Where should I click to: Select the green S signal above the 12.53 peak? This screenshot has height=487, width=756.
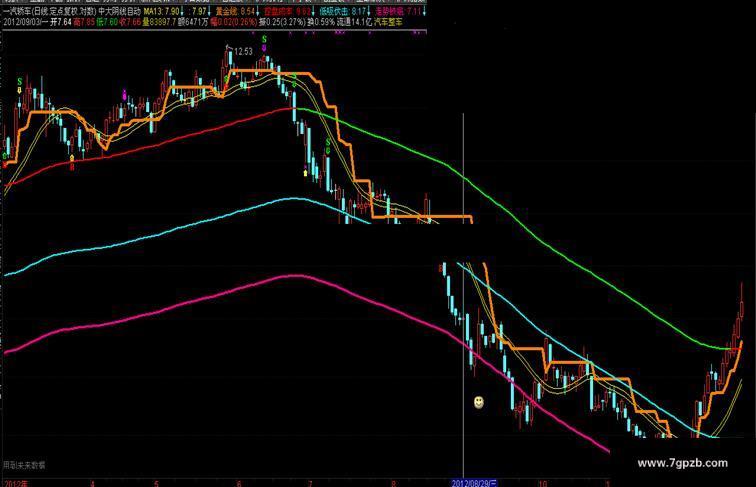[x=264, y=39]
